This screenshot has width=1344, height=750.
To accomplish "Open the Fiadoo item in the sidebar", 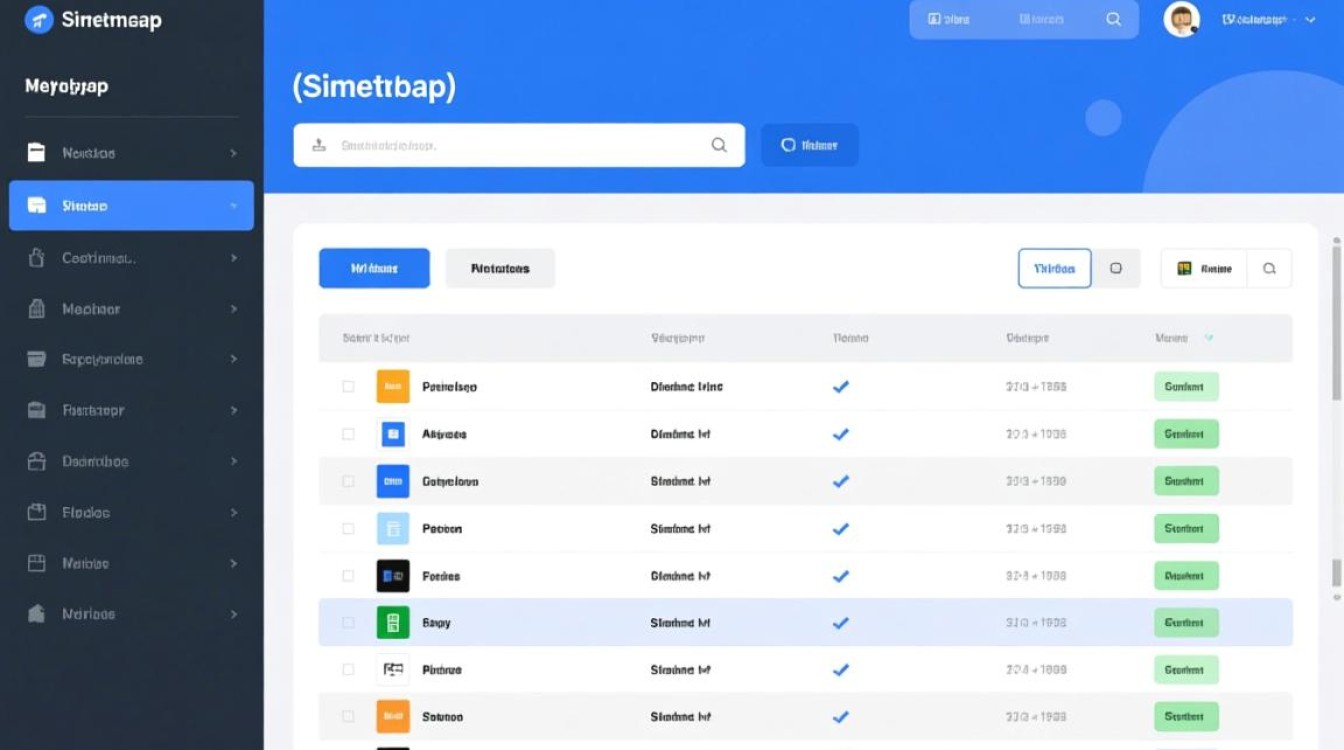I will click(86, 512).
